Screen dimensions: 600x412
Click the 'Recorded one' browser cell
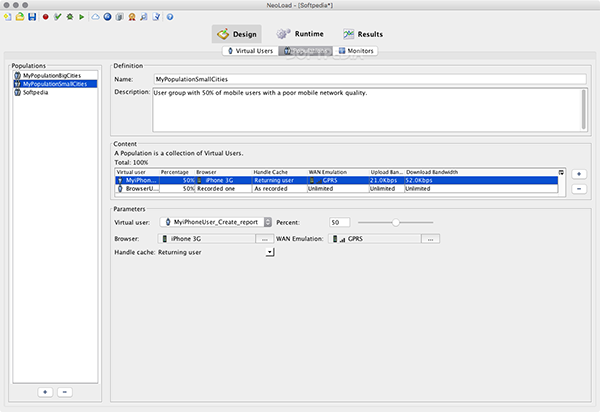224,189
